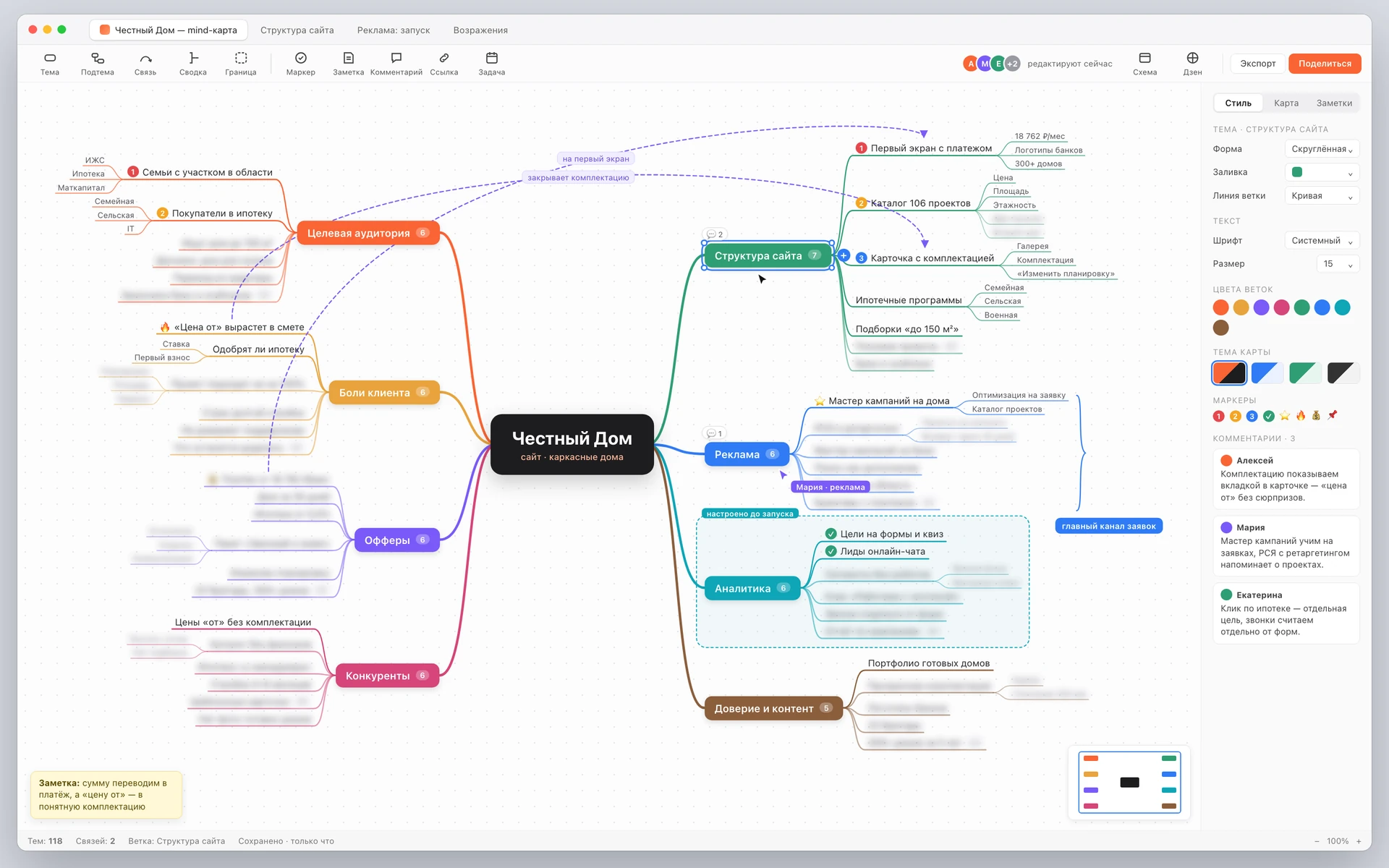Image resolution: width=1389 pixels, height=868 pixels.
Task: Select the Подтема toolbar icon
Action: click(98, 58)
